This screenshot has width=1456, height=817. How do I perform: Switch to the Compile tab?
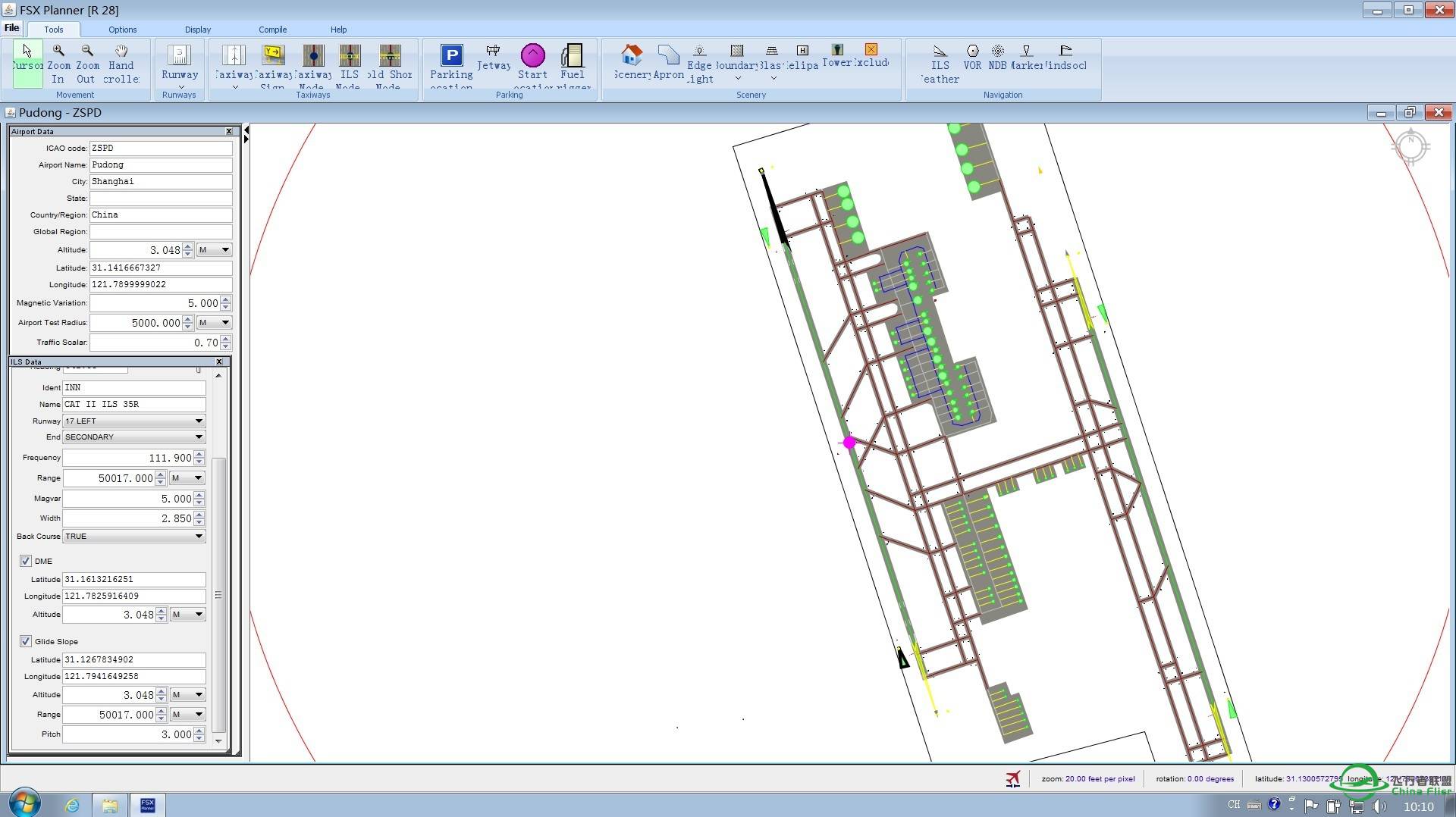tap(272, 30)
